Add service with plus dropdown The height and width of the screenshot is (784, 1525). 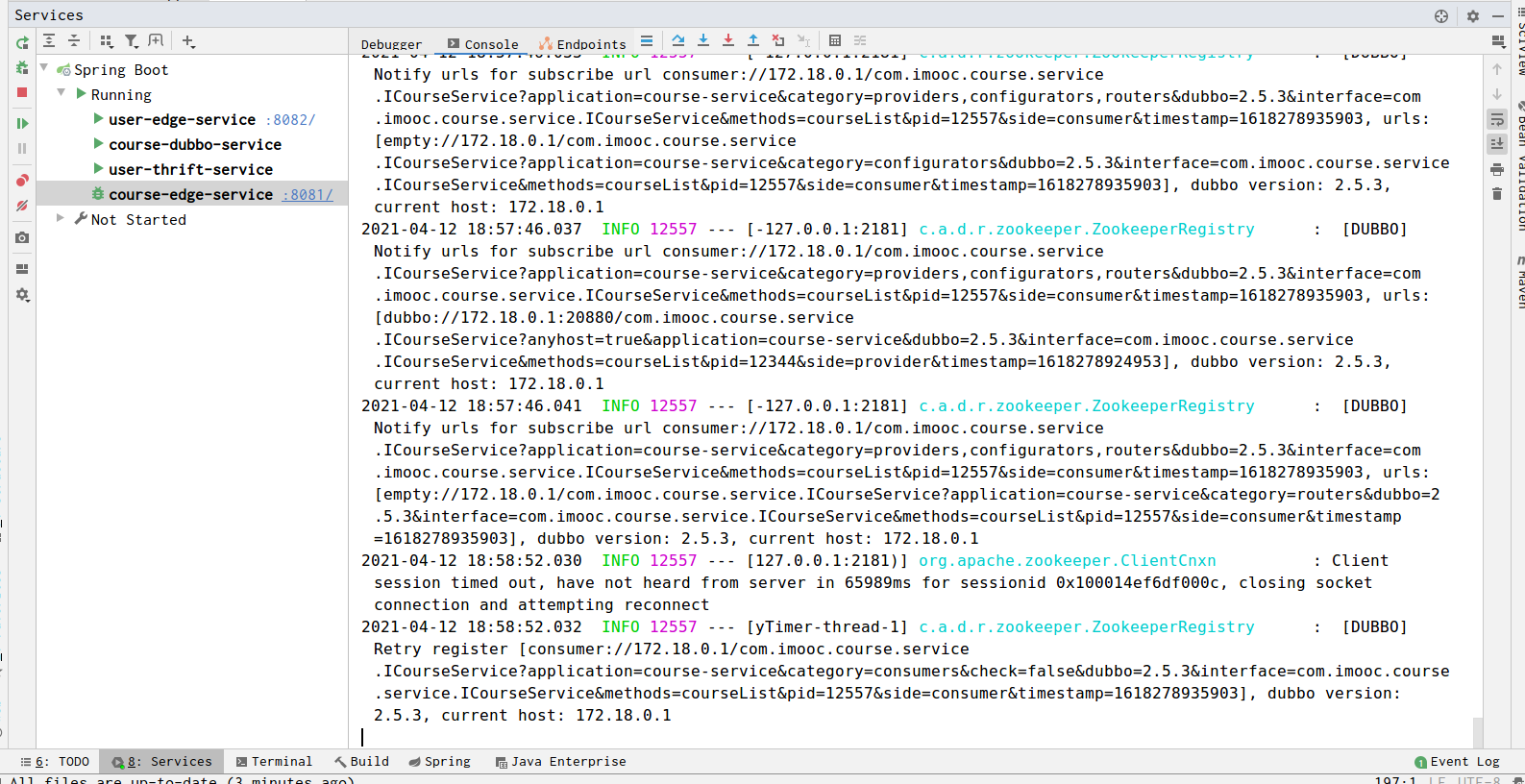click(x=188, y=41)
